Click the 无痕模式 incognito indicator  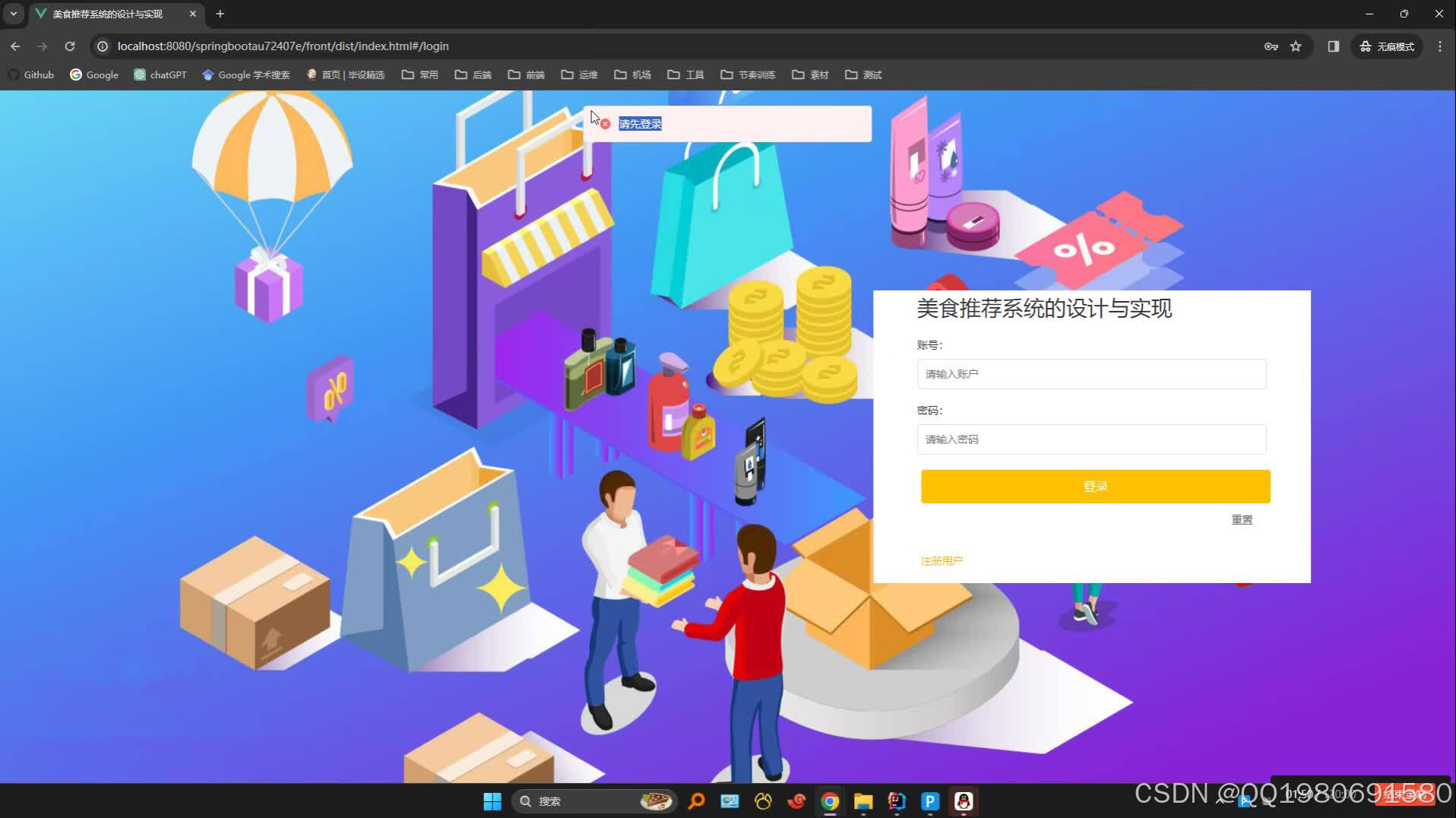(x=1386, y=46)
